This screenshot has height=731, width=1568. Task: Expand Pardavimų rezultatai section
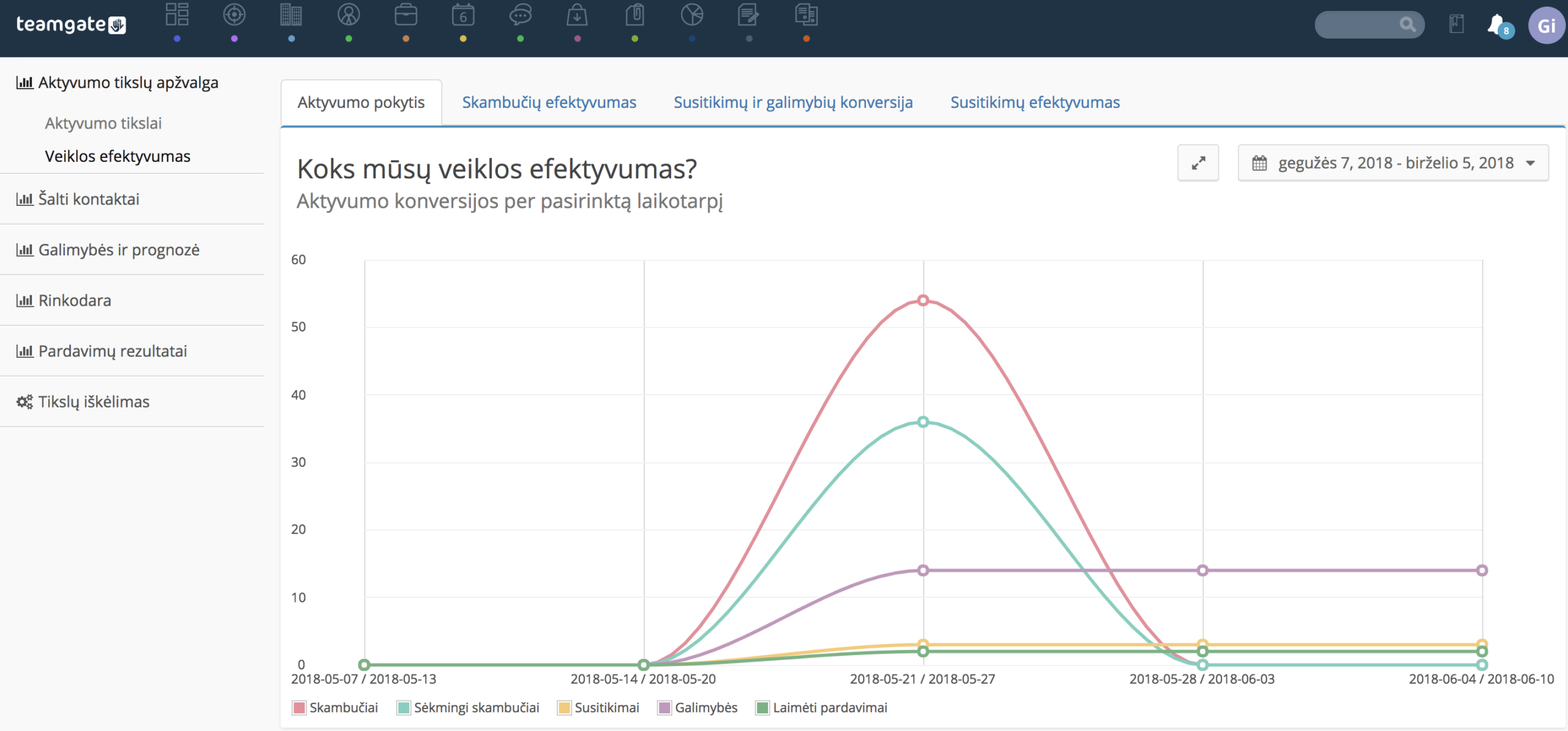coord(102,351)
